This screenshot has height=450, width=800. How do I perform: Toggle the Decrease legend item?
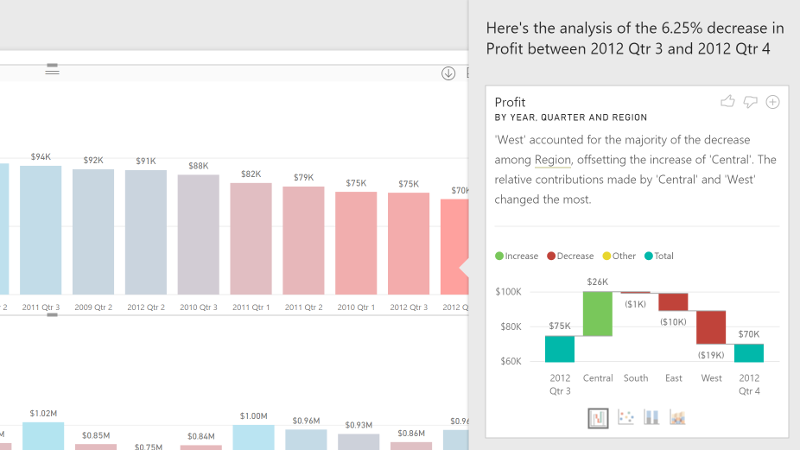571,256
